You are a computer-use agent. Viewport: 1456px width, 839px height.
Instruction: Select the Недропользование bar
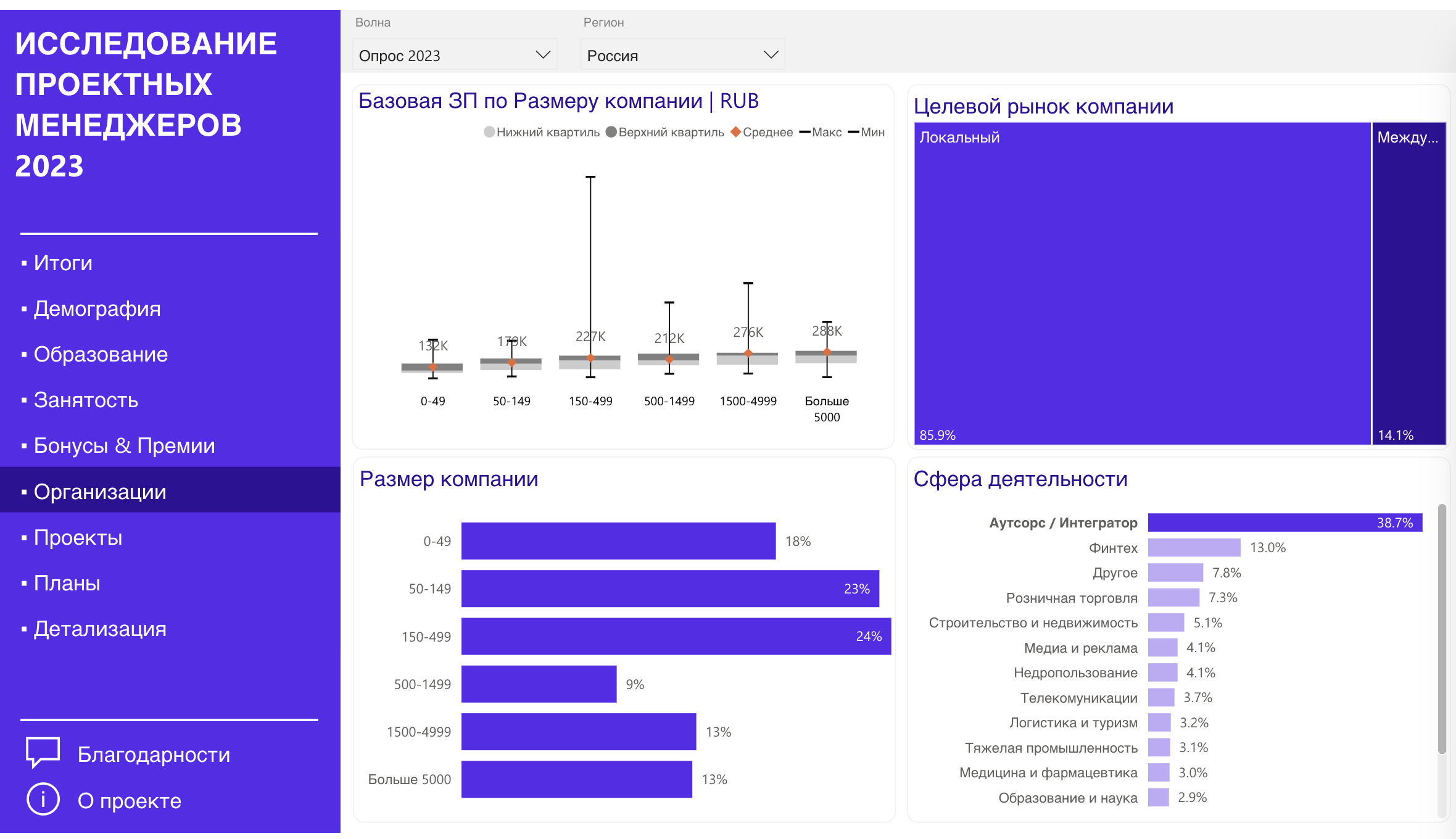click(x=1162, y=672)
